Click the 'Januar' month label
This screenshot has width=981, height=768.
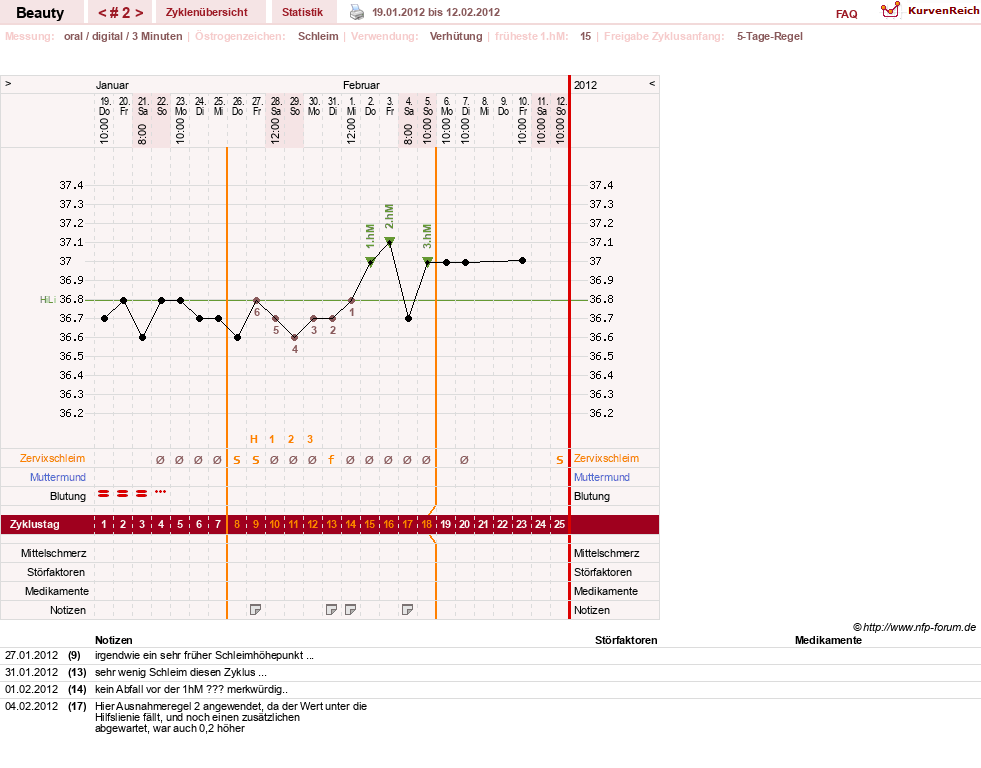click(112, 85)
